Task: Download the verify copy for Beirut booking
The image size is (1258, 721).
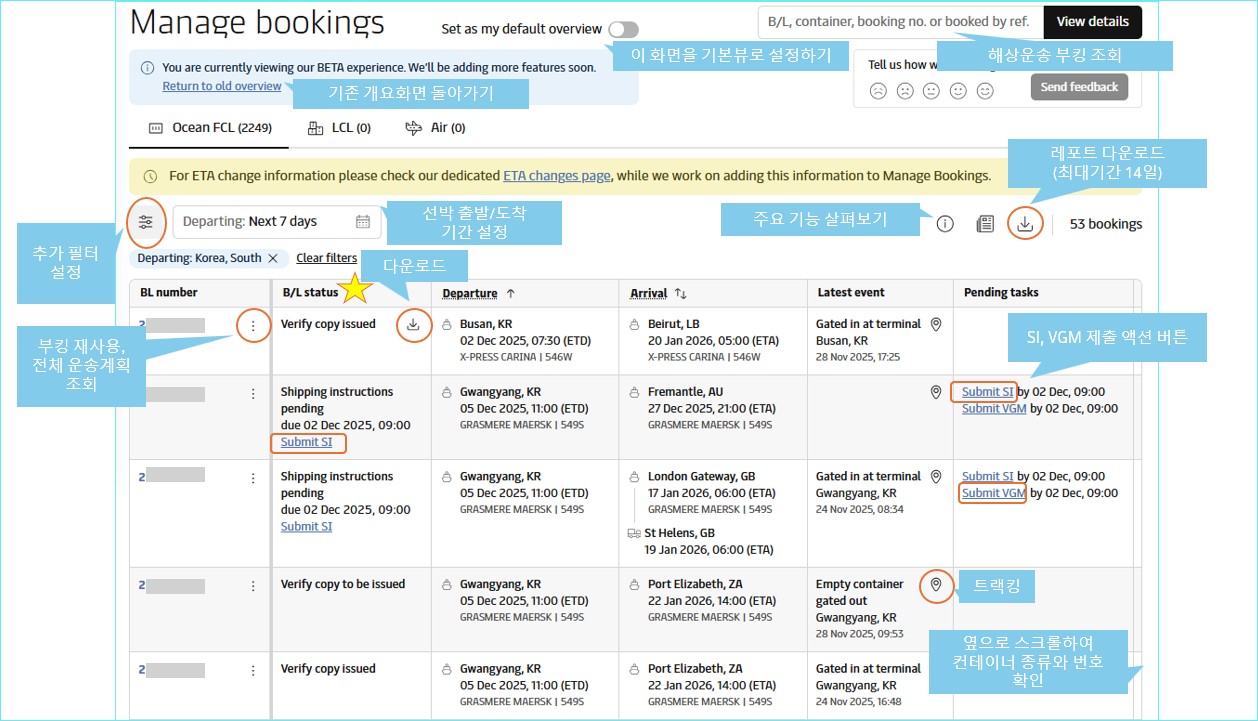Action: [414, 325]
